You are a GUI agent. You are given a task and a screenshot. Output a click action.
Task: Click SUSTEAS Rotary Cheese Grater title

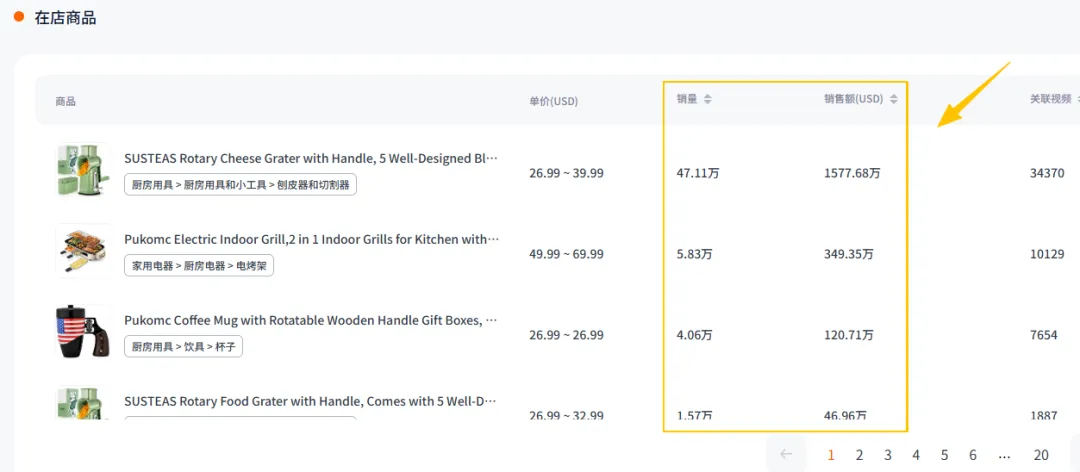point(310,158)
